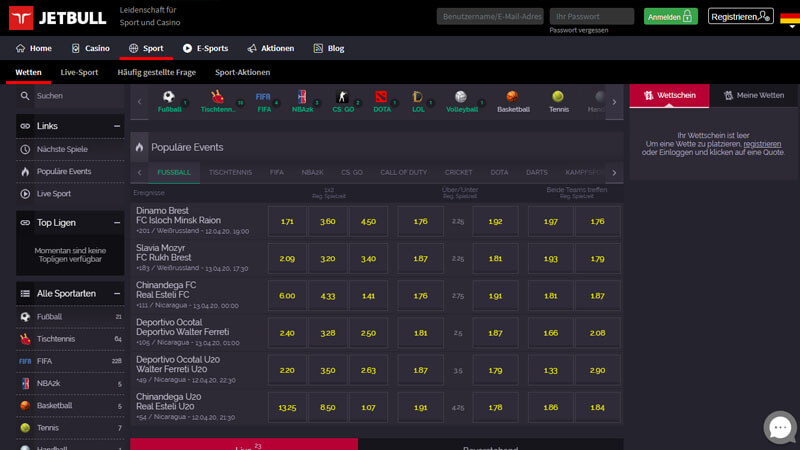
Task: Select 3.20 draw odds for Slavia Mozyr
Action: click(328, 259)
